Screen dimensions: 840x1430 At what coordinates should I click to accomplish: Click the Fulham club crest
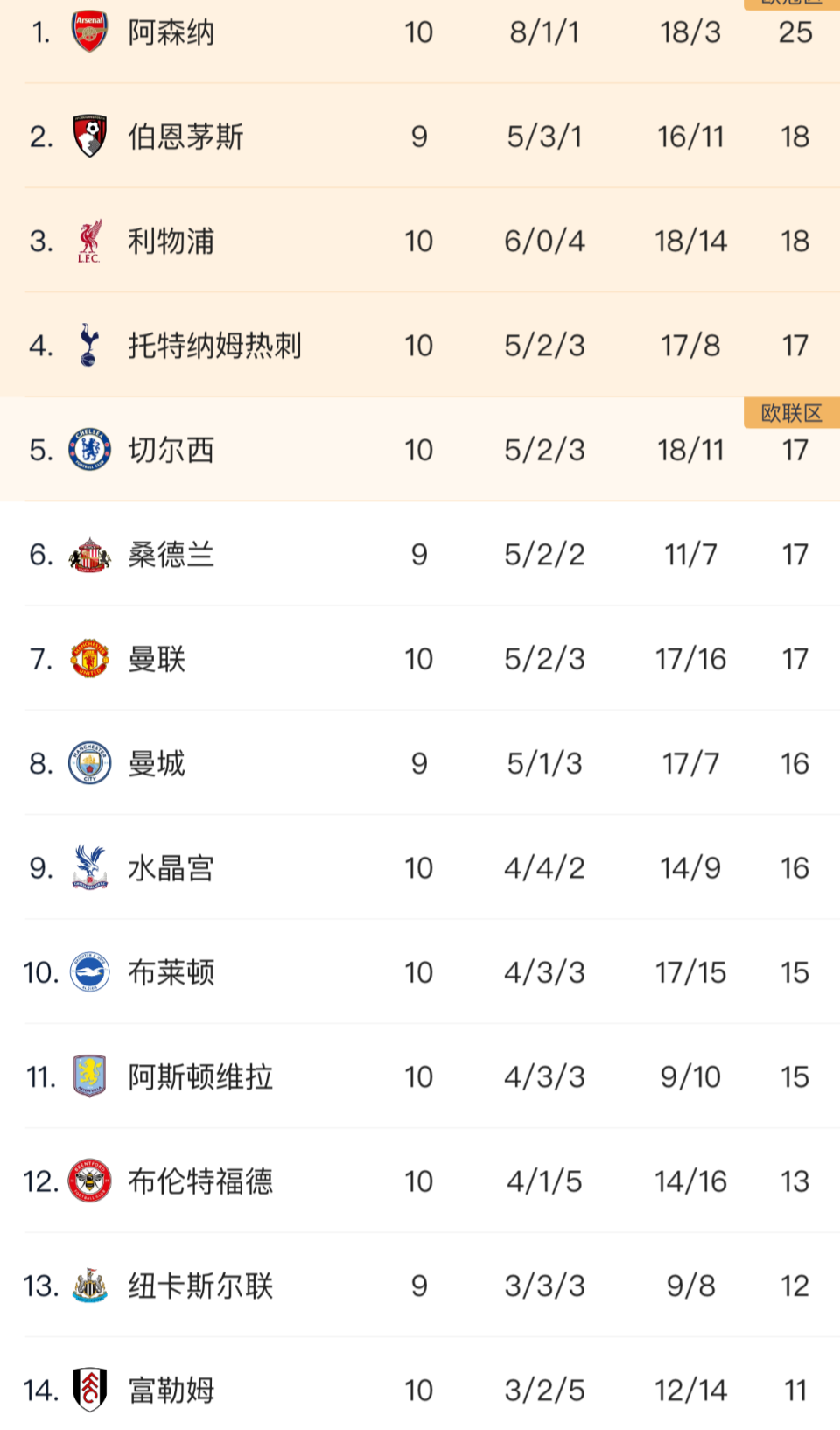tap(89, 1391)
